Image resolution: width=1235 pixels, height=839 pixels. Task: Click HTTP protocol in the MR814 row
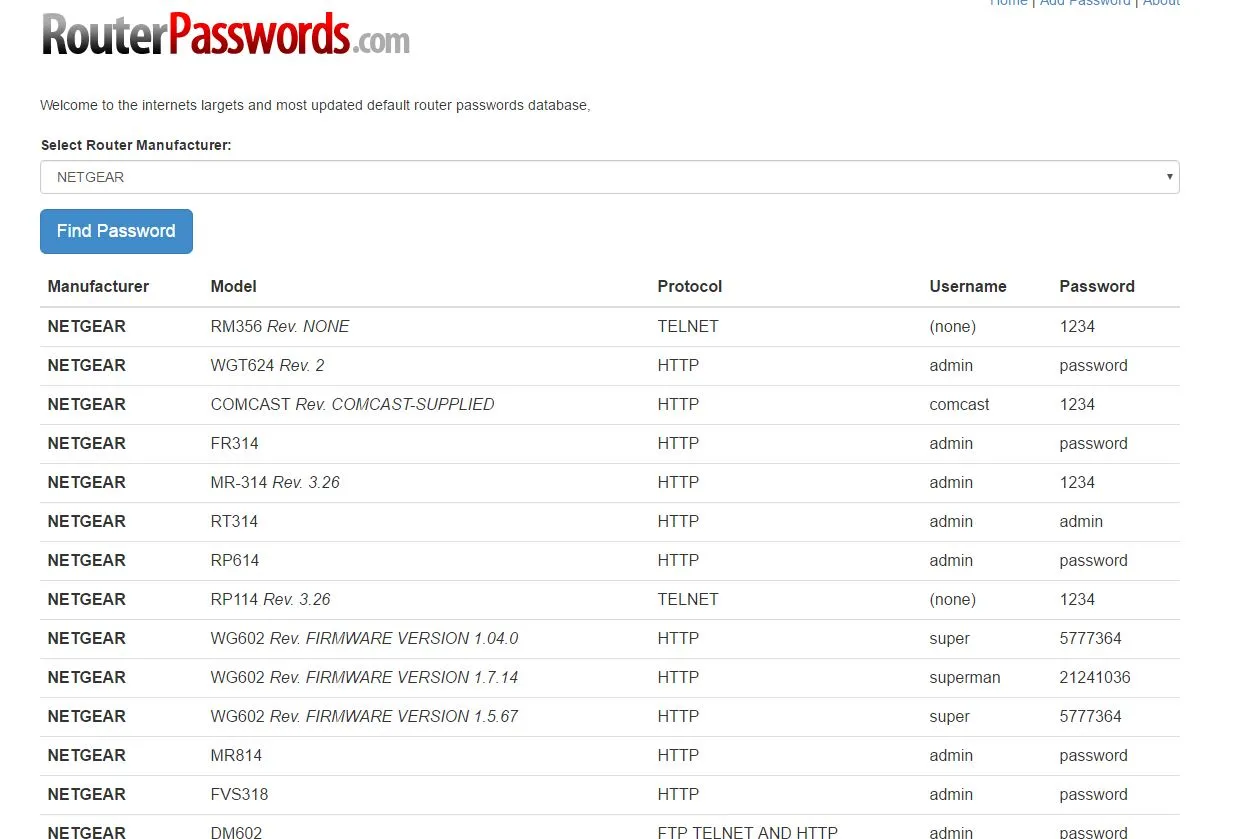pyautogui.click(x=678, y=755)
